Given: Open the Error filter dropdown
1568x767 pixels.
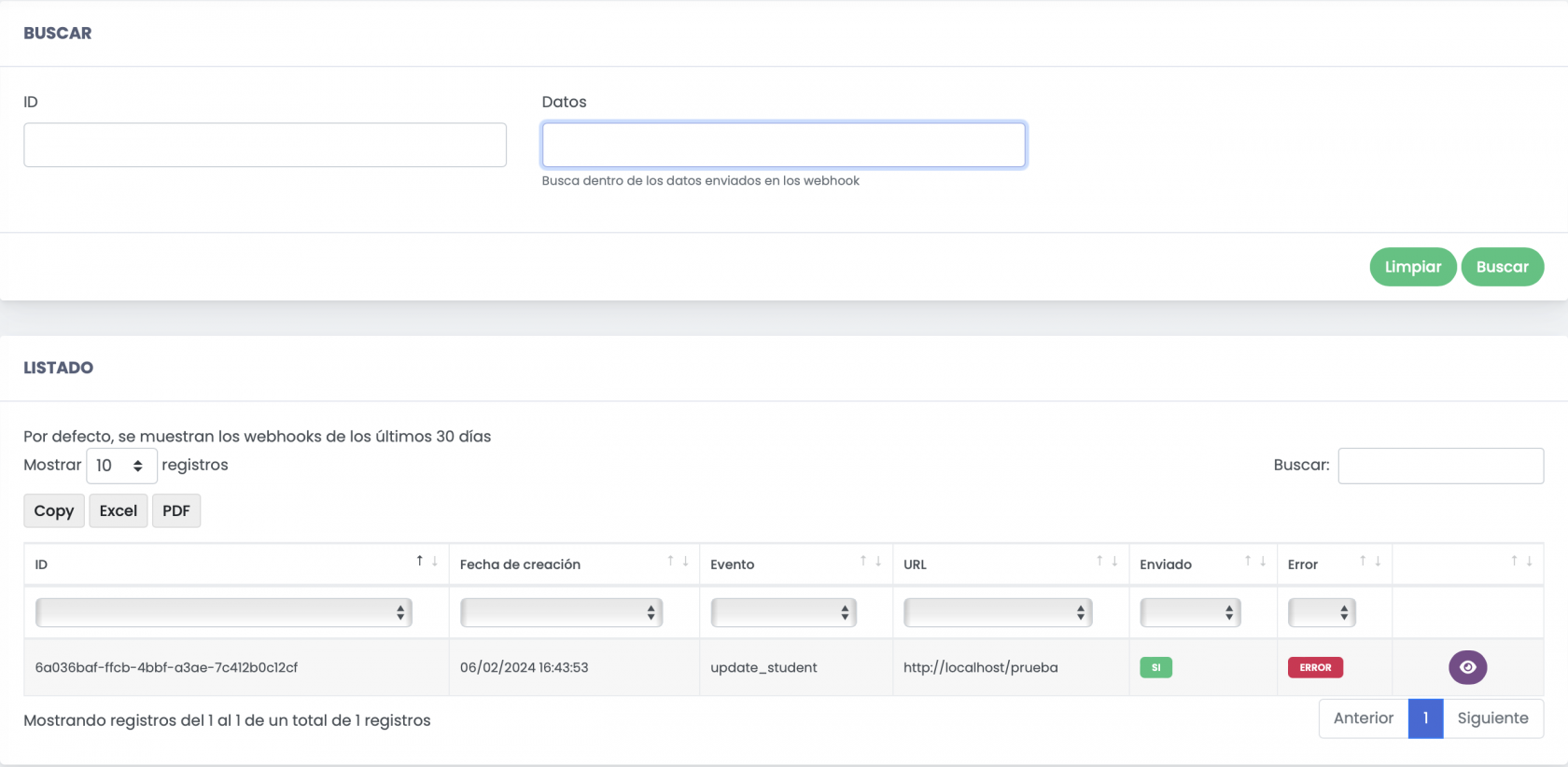Looking at the screenshot, I should coord(1322,612).
